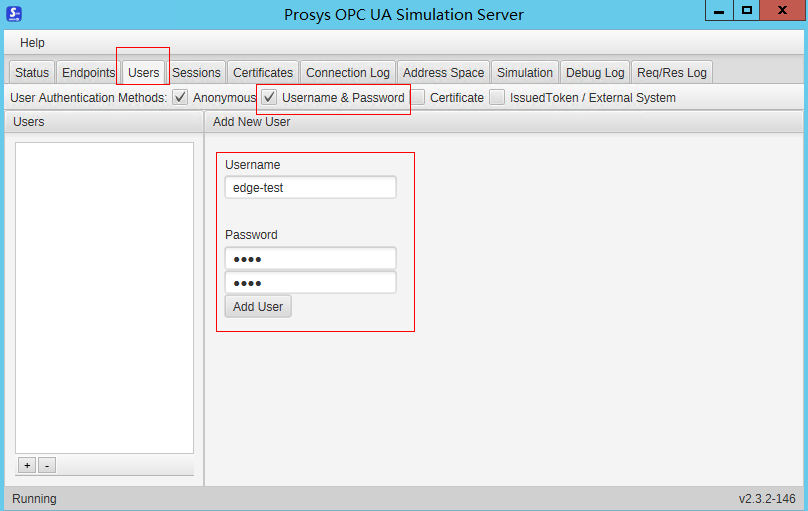
Task: Toggle the Anonymous authentication checkbox
Action: pyautogui.click(x=180, y=97)
